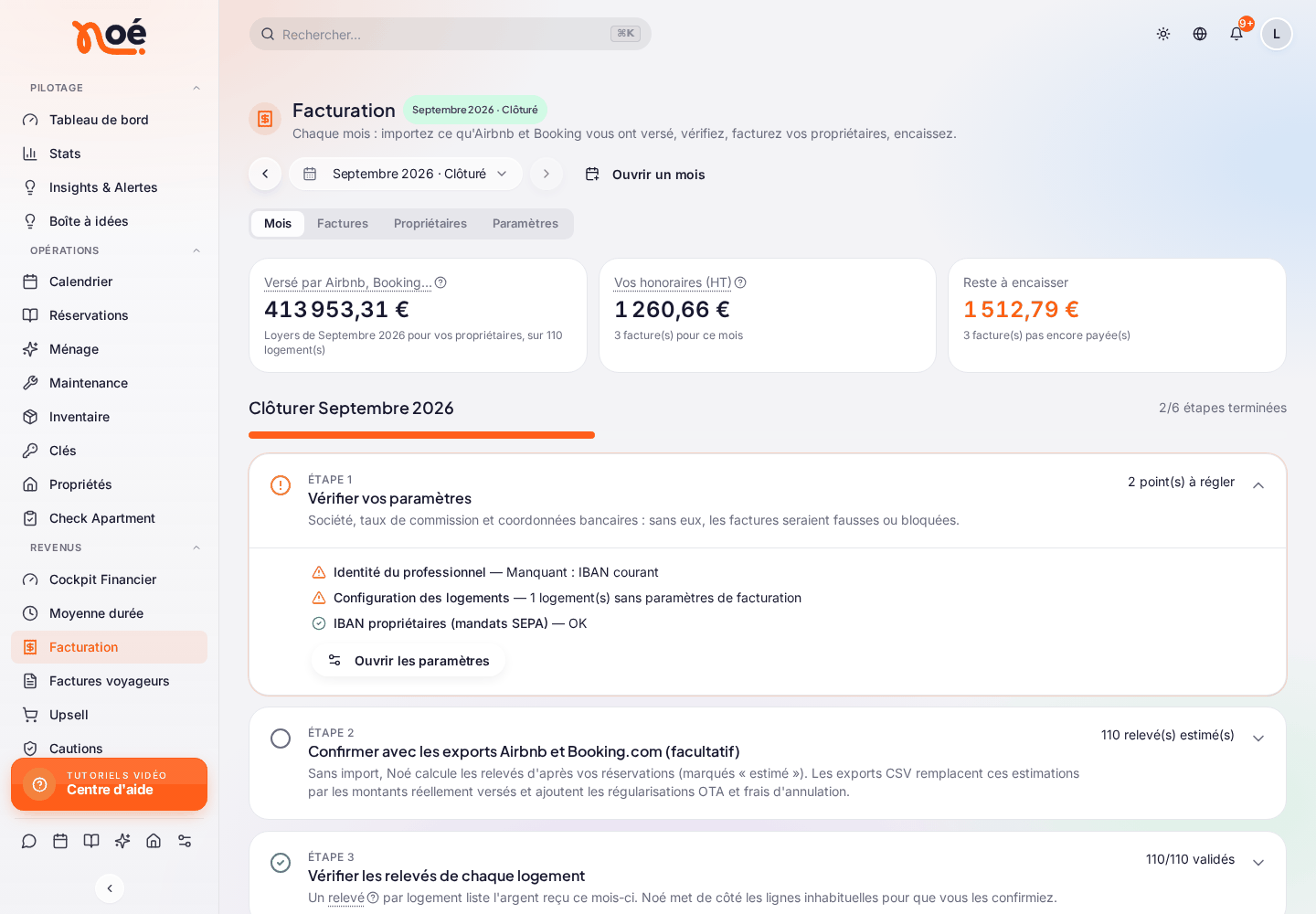Focus the "Rechercher..." search field
Image resolution: width=1316 pixels, height=914 pixels.
coord(451,34)
